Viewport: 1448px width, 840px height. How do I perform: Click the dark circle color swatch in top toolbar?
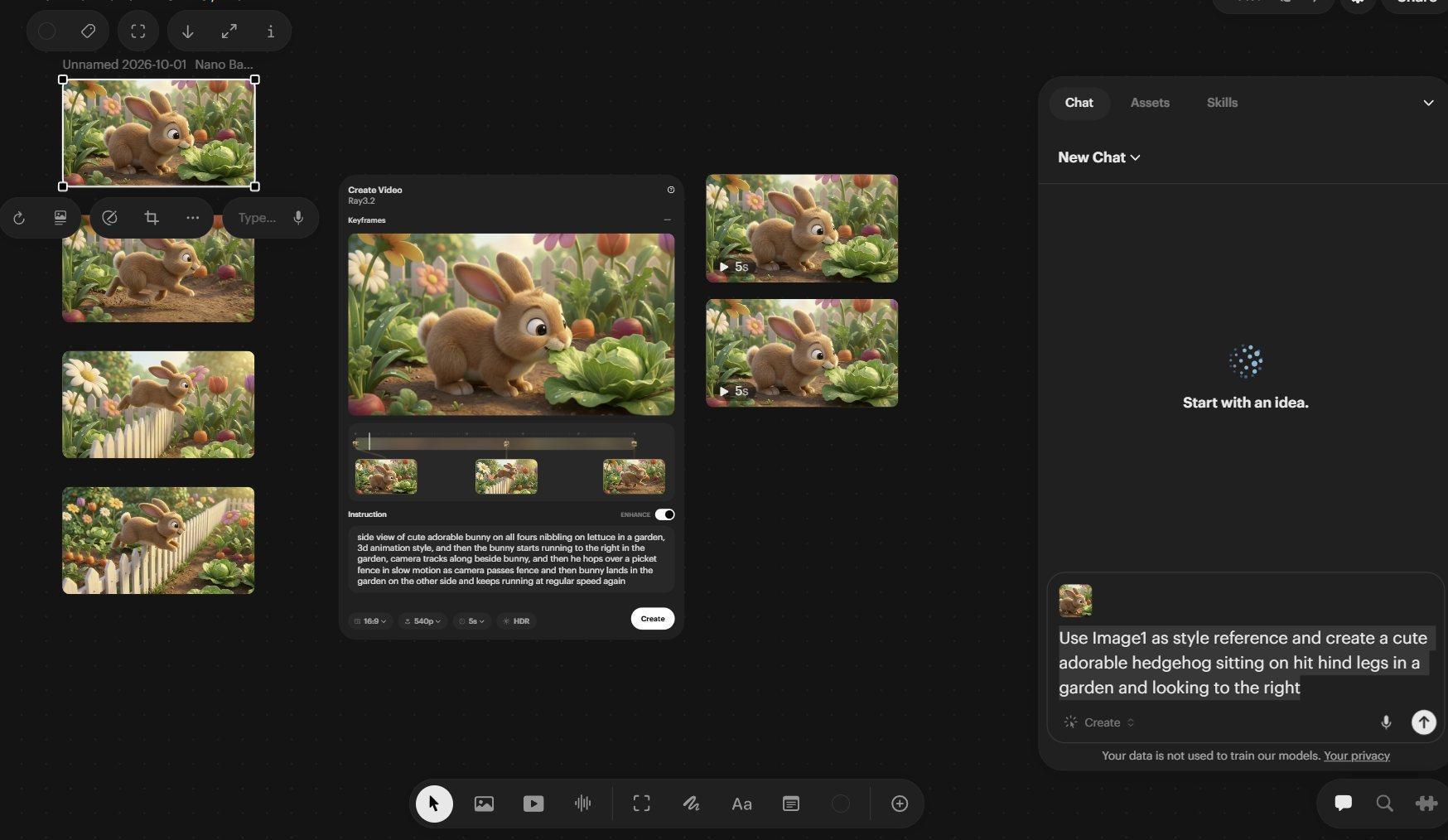[47, 31]
